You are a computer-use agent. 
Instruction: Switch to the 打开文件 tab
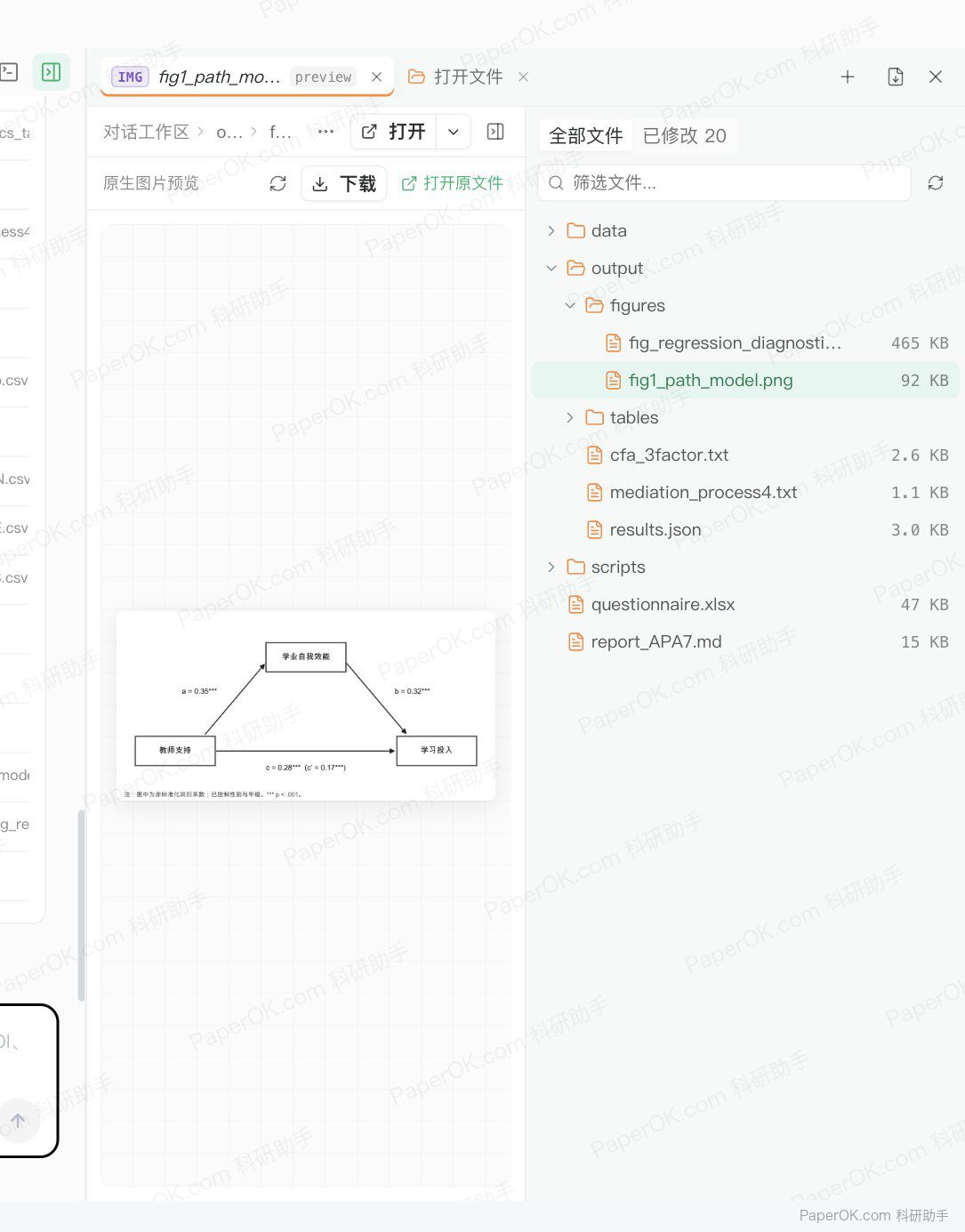455,77
